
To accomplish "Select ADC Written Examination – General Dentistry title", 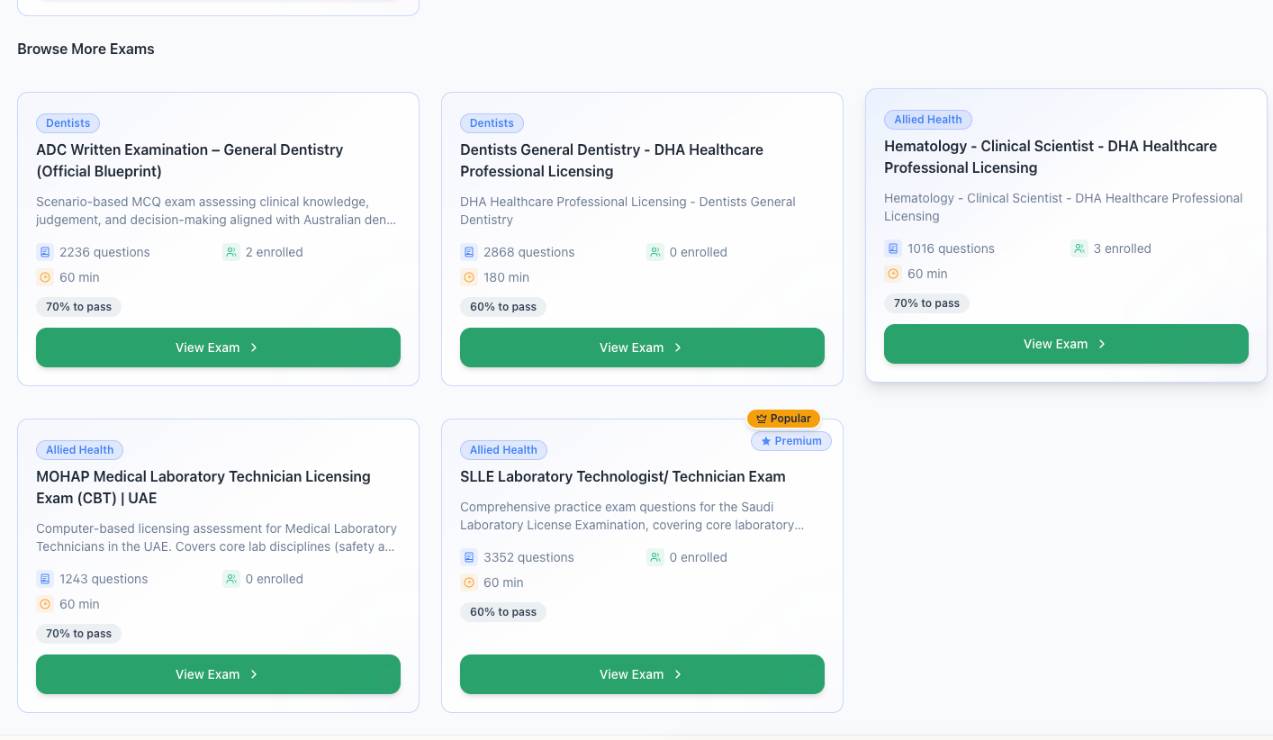I will click(x=190, y=160).
